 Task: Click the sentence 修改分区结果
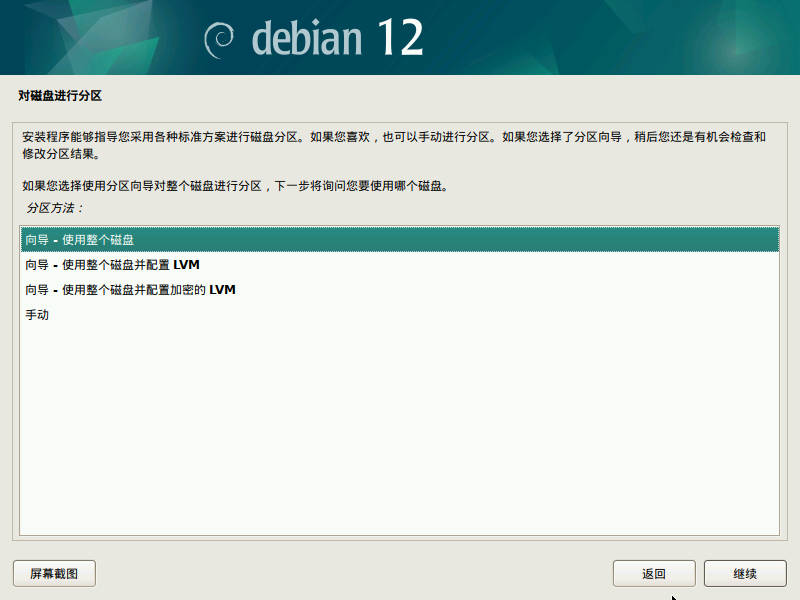[x=61, y=154]
